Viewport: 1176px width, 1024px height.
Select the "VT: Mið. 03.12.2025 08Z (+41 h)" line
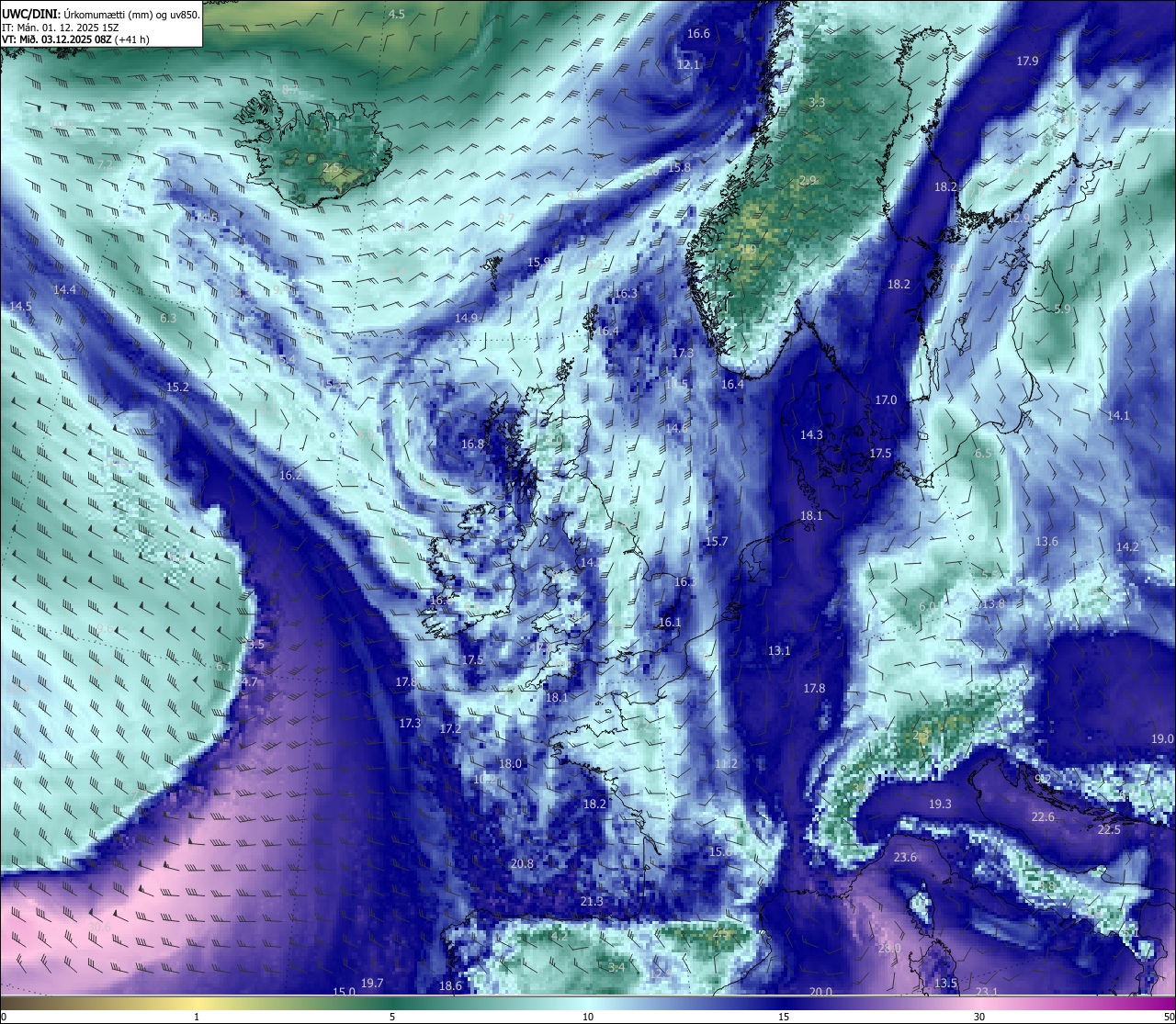pyautogui.click(x=75, y=39)
